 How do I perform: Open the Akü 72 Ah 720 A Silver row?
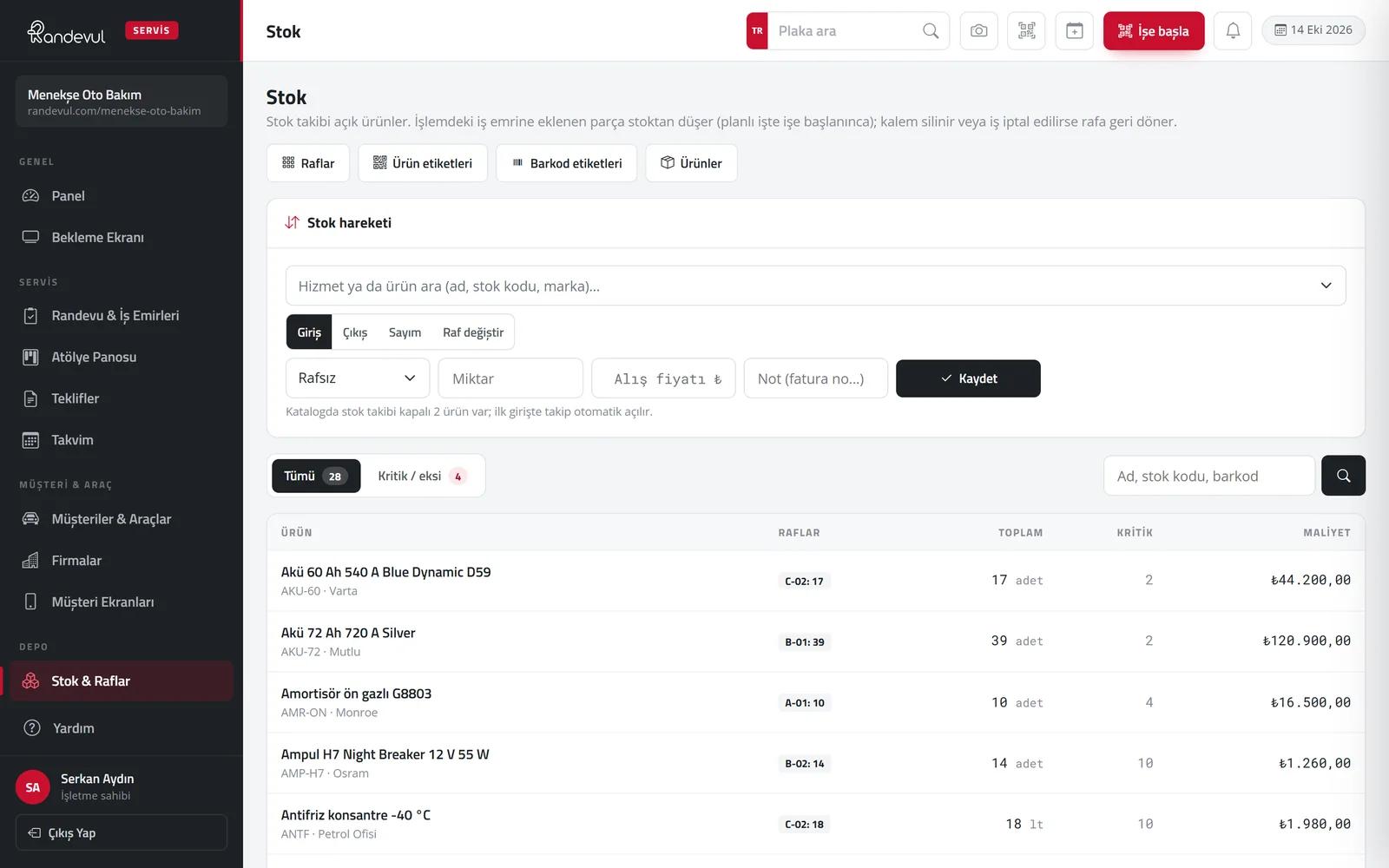(x=816, y=641)
